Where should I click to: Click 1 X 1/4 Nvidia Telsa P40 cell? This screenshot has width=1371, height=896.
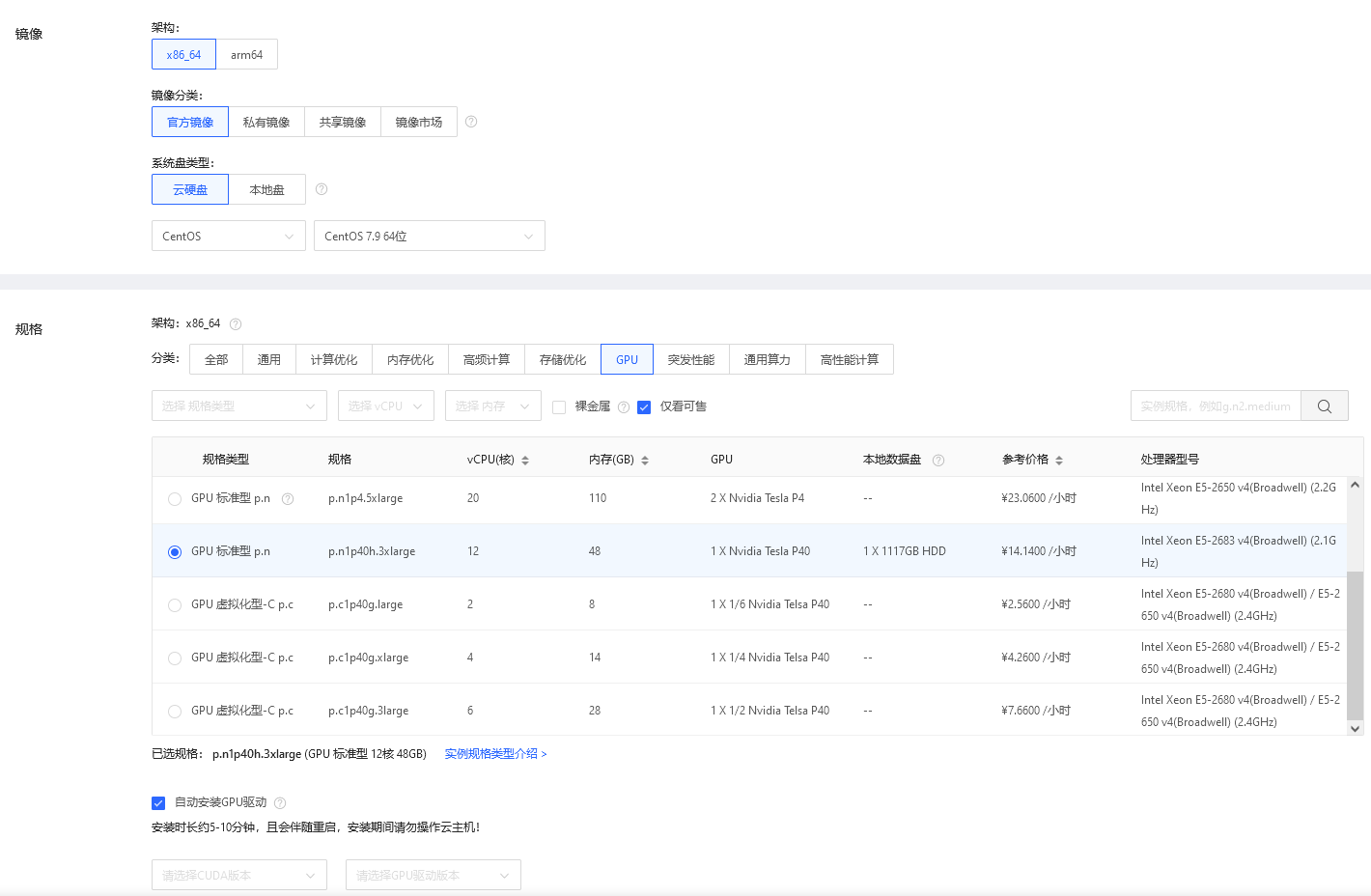pyautogui.click(x=769, y=658)
